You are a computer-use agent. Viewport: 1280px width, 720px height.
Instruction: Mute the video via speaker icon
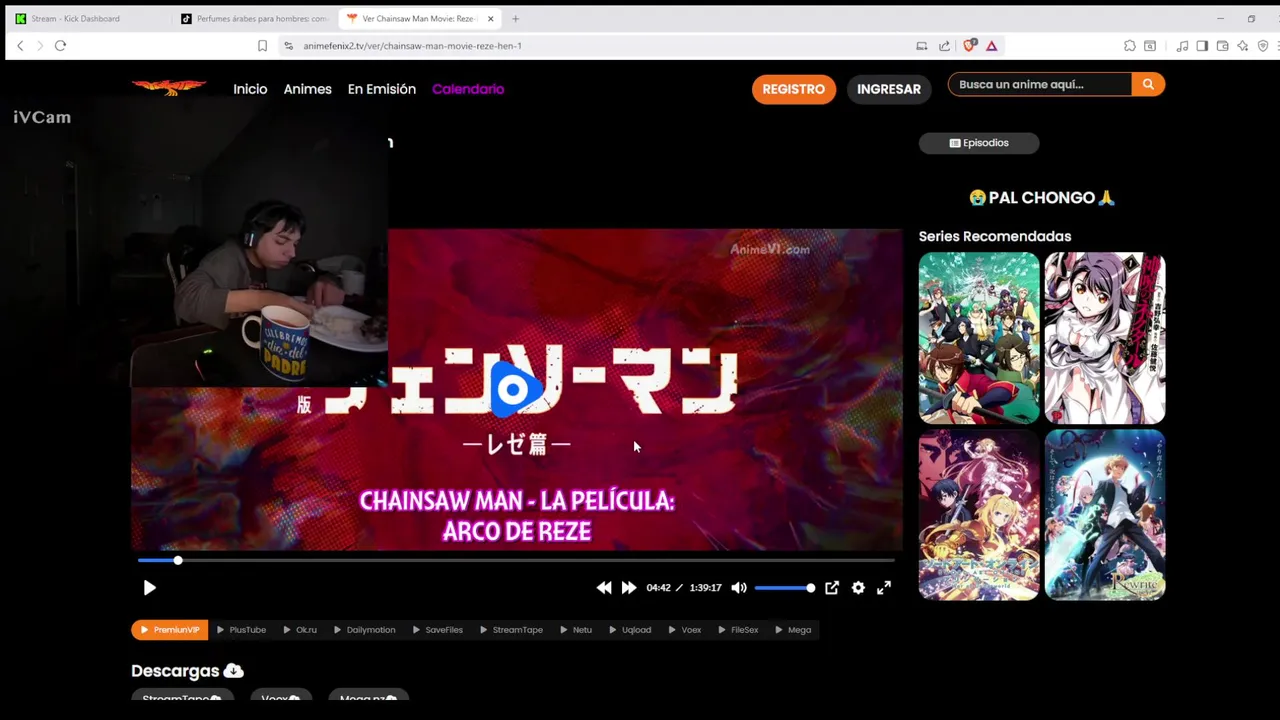point(739,588)
